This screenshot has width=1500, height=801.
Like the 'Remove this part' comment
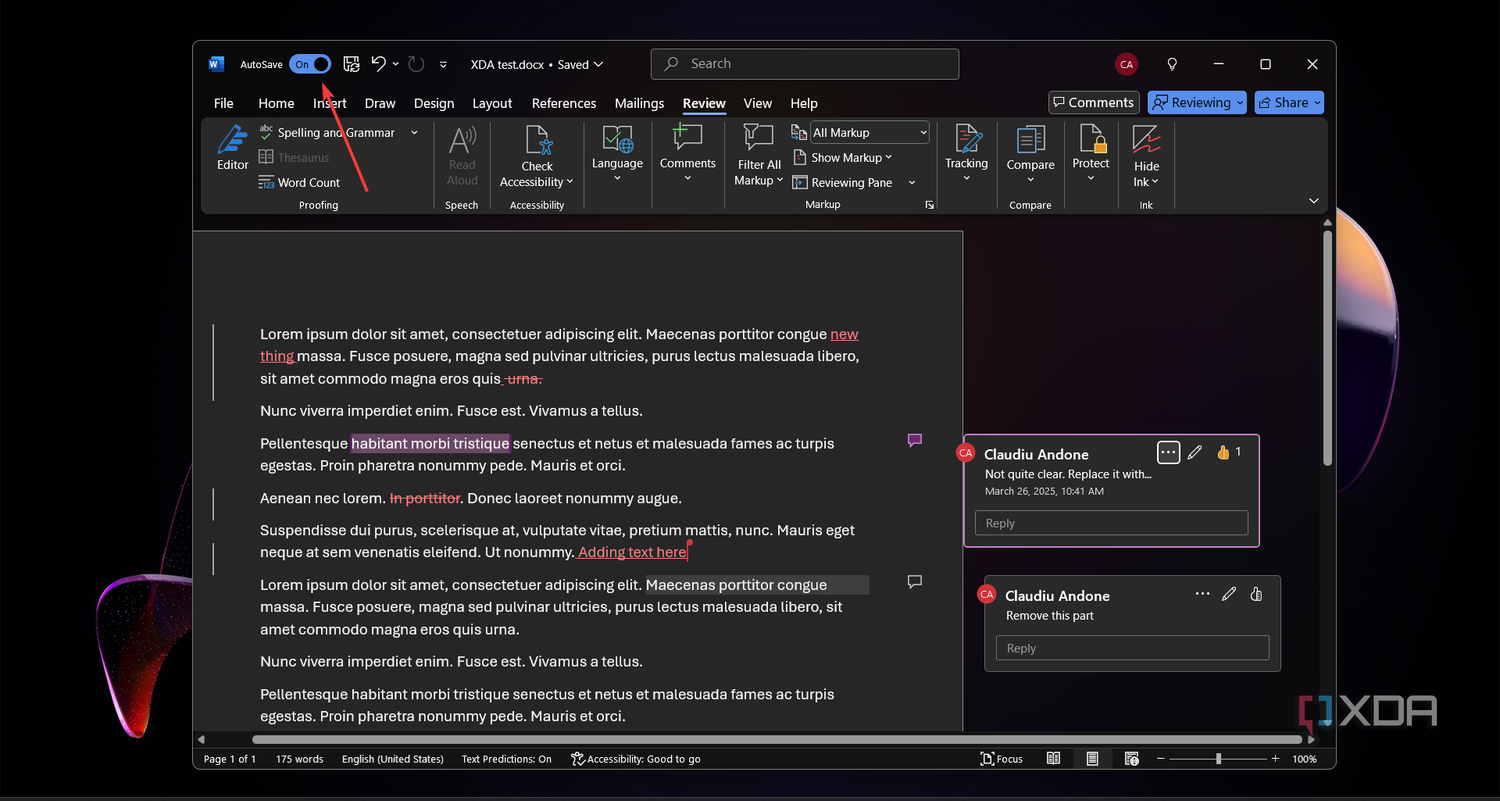click(x=1256, y=594)
